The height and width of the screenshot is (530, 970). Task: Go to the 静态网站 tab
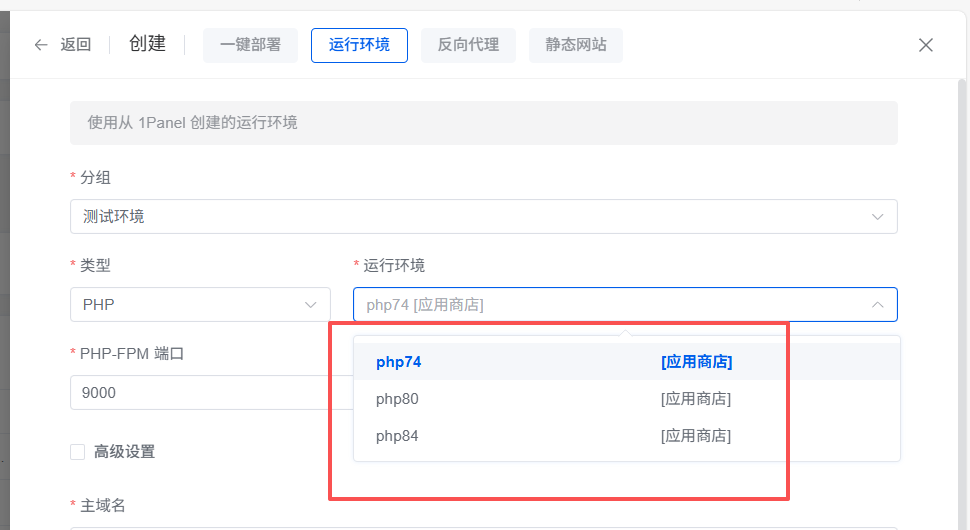coord(576,45)
